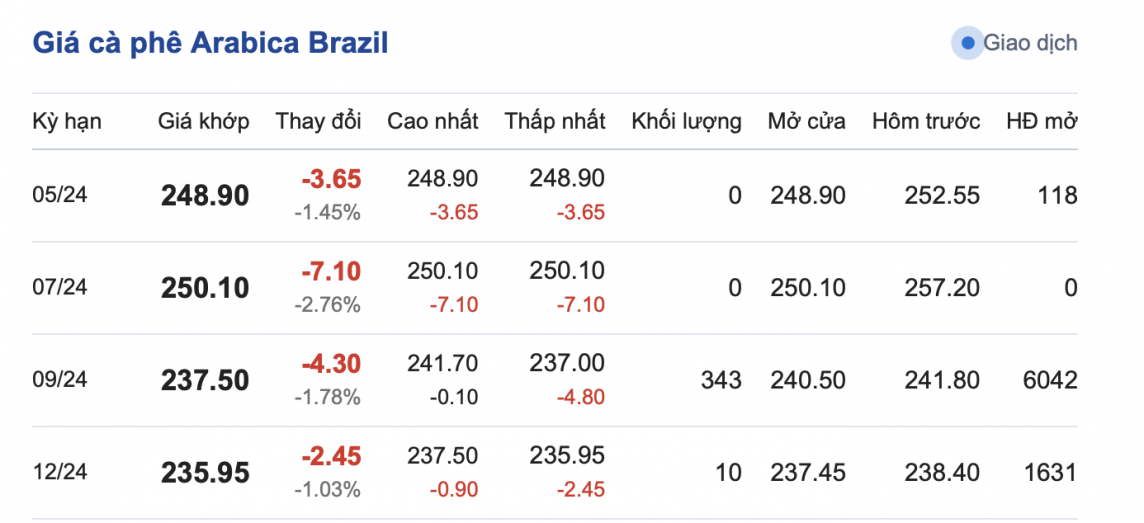Click the HĐ mở column header

pos(1041,122)
